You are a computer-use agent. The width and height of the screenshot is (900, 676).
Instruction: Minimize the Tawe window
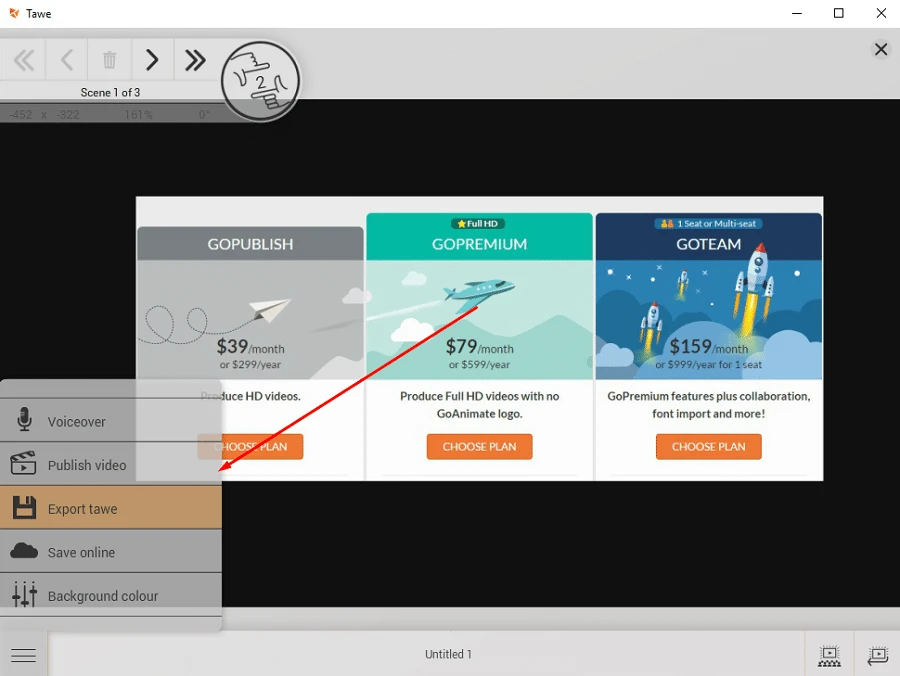click(797, 13)
